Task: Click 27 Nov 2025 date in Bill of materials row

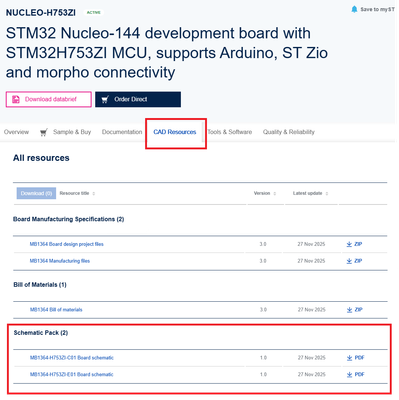Action: (x=311, y=310)
